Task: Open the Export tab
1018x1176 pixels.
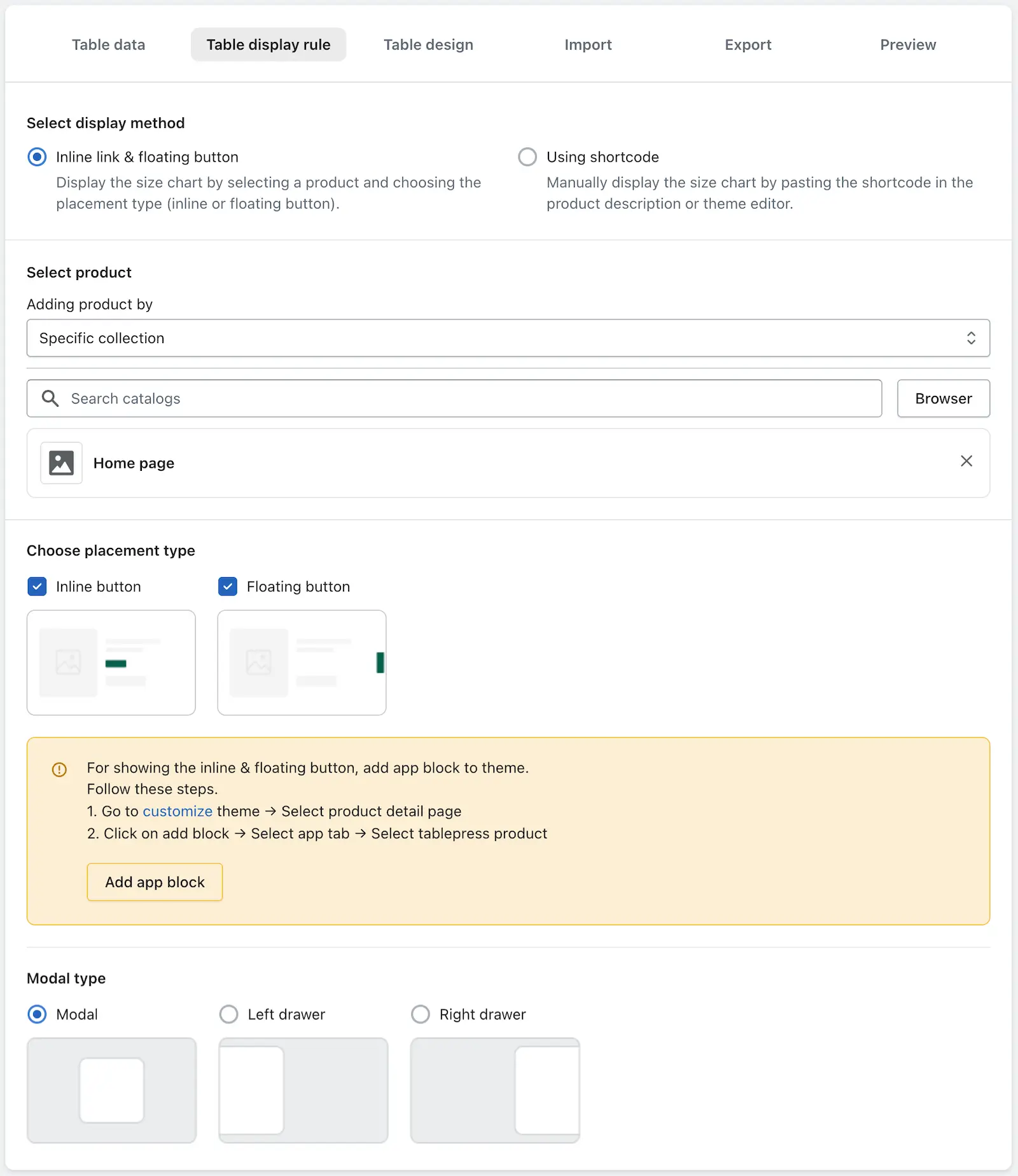Action: [x=748, y=45]
